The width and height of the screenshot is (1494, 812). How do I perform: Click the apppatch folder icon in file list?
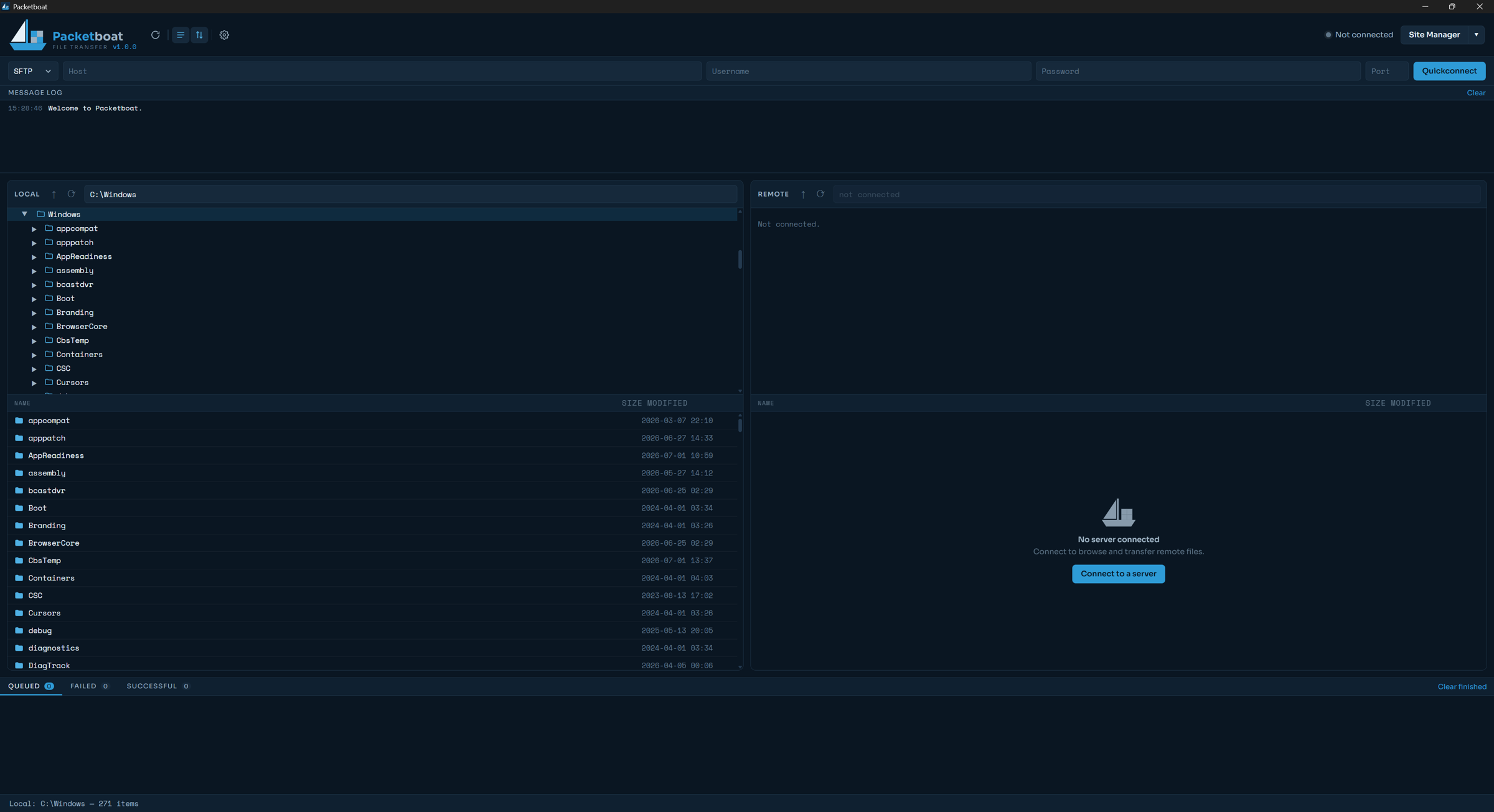19,438
